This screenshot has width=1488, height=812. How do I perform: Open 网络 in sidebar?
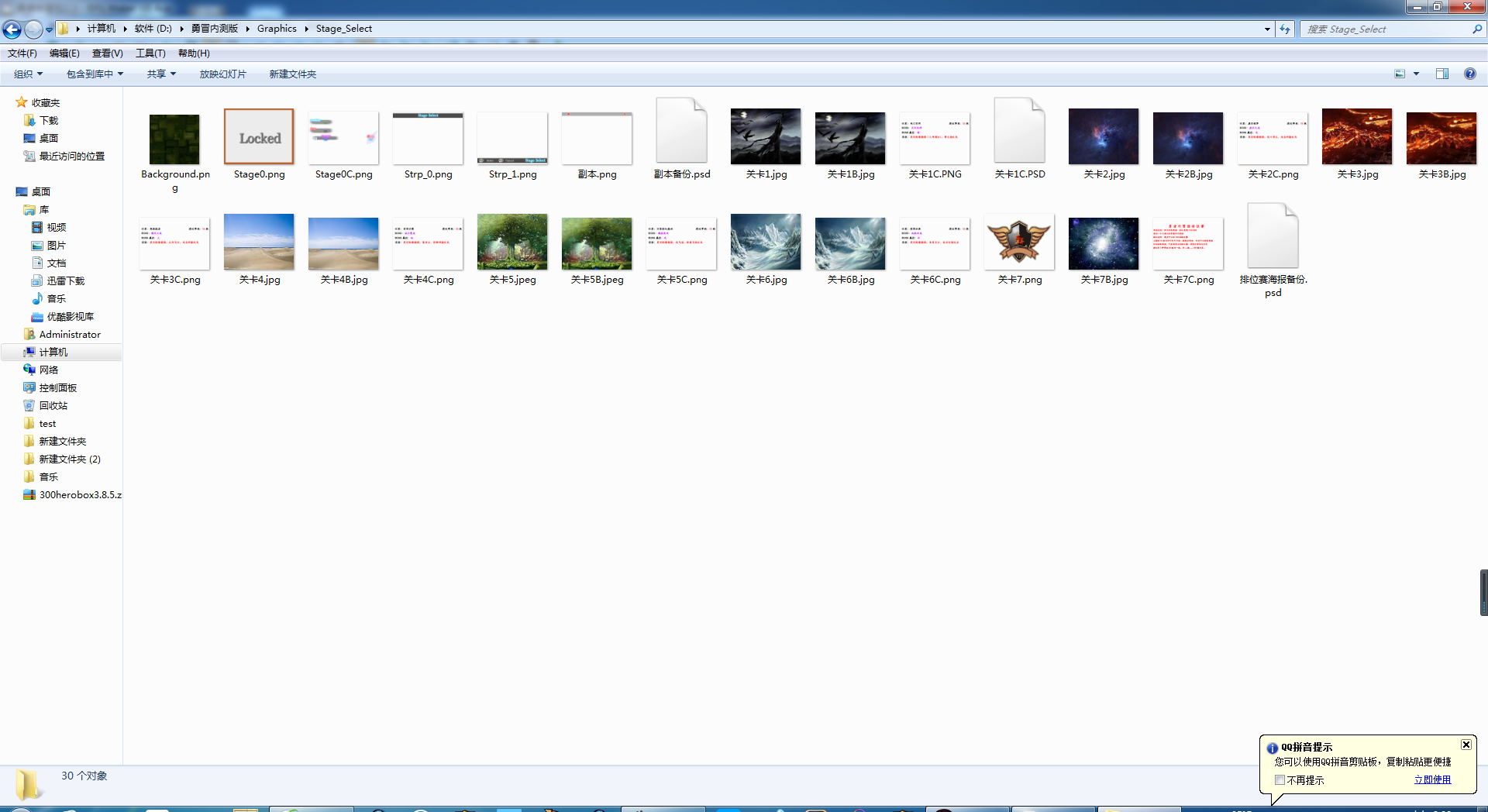click(x=42, y=370)
